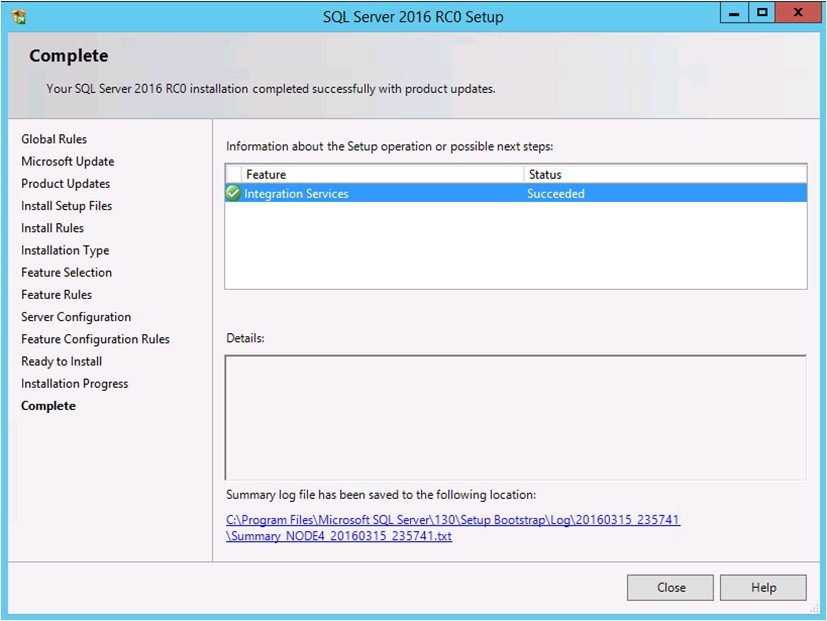The height and width of the screenshot is (621, 827).
Task: Select Server Configuration step in sidebar
Action: click(x=76, y=317)
